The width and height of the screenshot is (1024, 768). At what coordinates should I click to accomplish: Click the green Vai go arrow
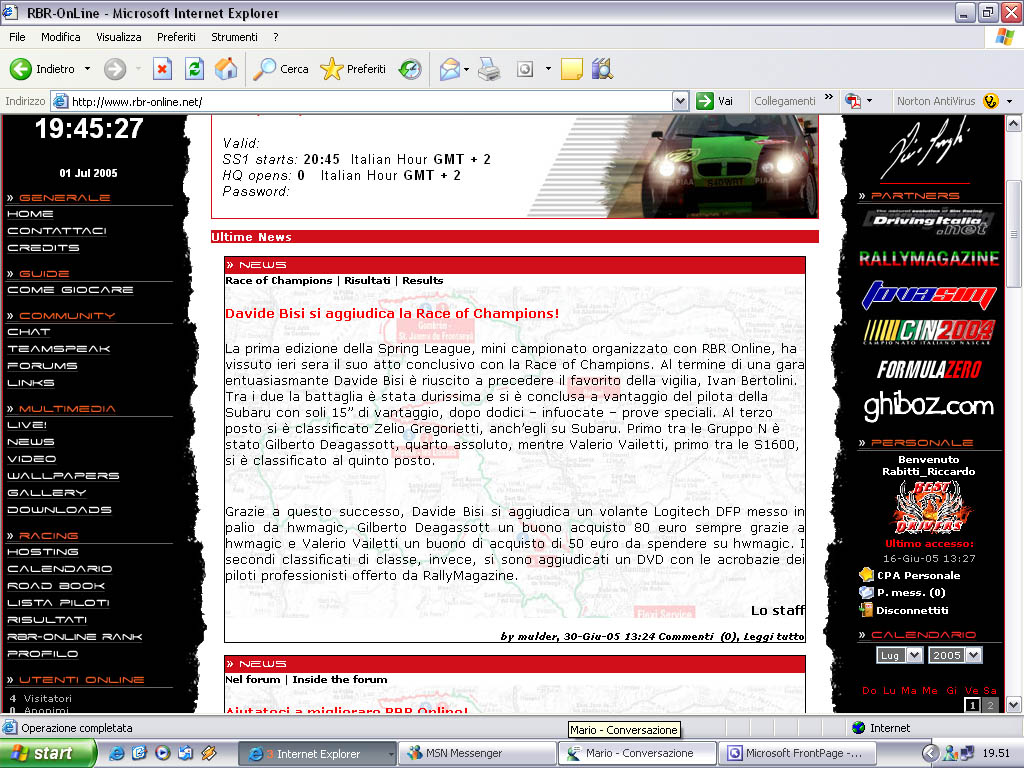[x=705, y=101]
